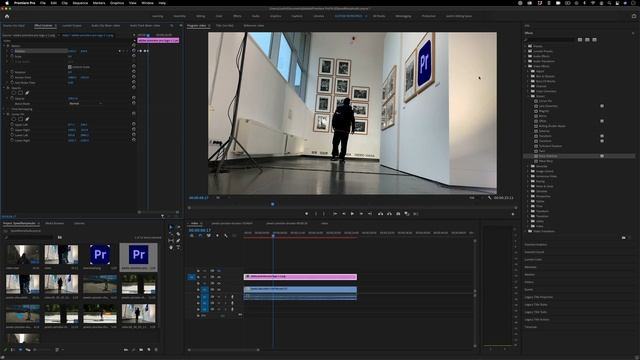Switch Project panel to list view

[13, 350]
